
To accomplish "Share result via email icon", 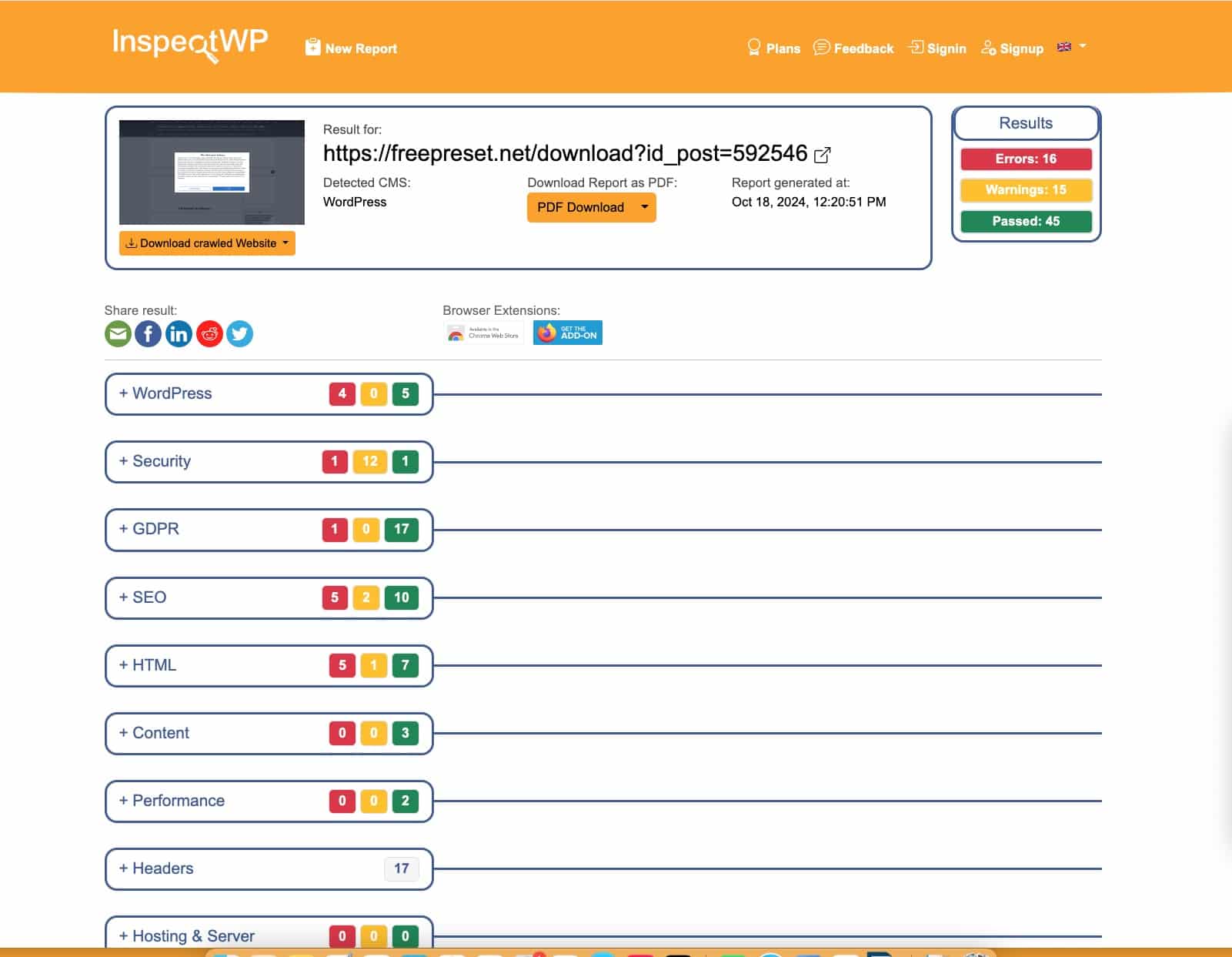I will click(x=118, y=333).
